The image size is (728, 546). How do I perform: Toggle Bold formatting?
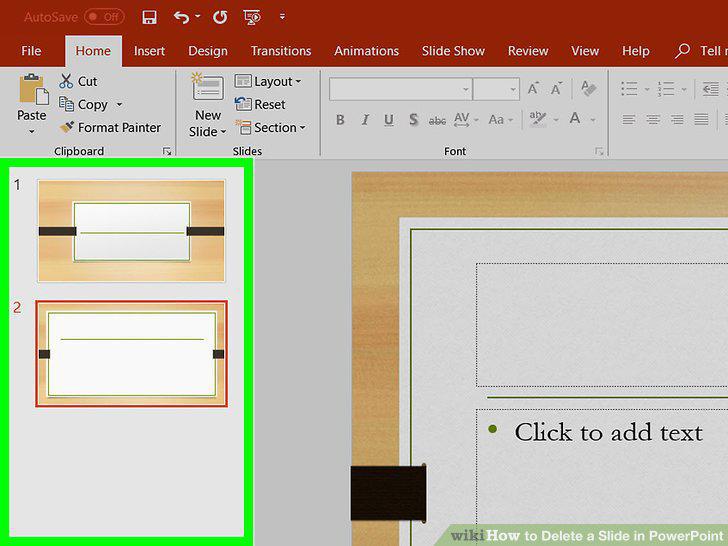click(x=340, y=120)
